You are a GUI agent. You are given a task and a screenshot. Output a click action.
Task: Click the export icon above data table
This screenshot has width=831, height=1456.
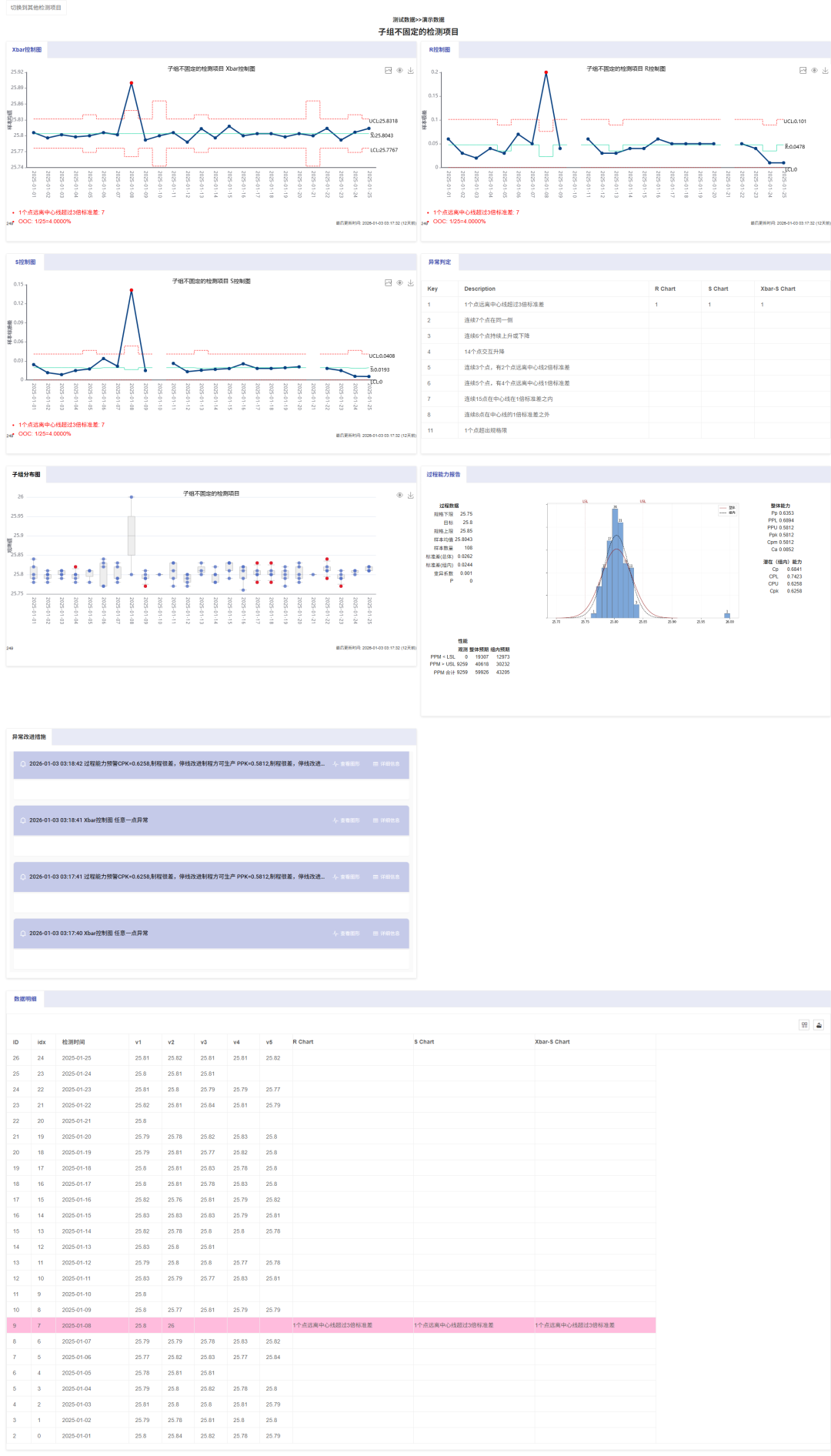pyautogui.click(x=819, y=1024)
